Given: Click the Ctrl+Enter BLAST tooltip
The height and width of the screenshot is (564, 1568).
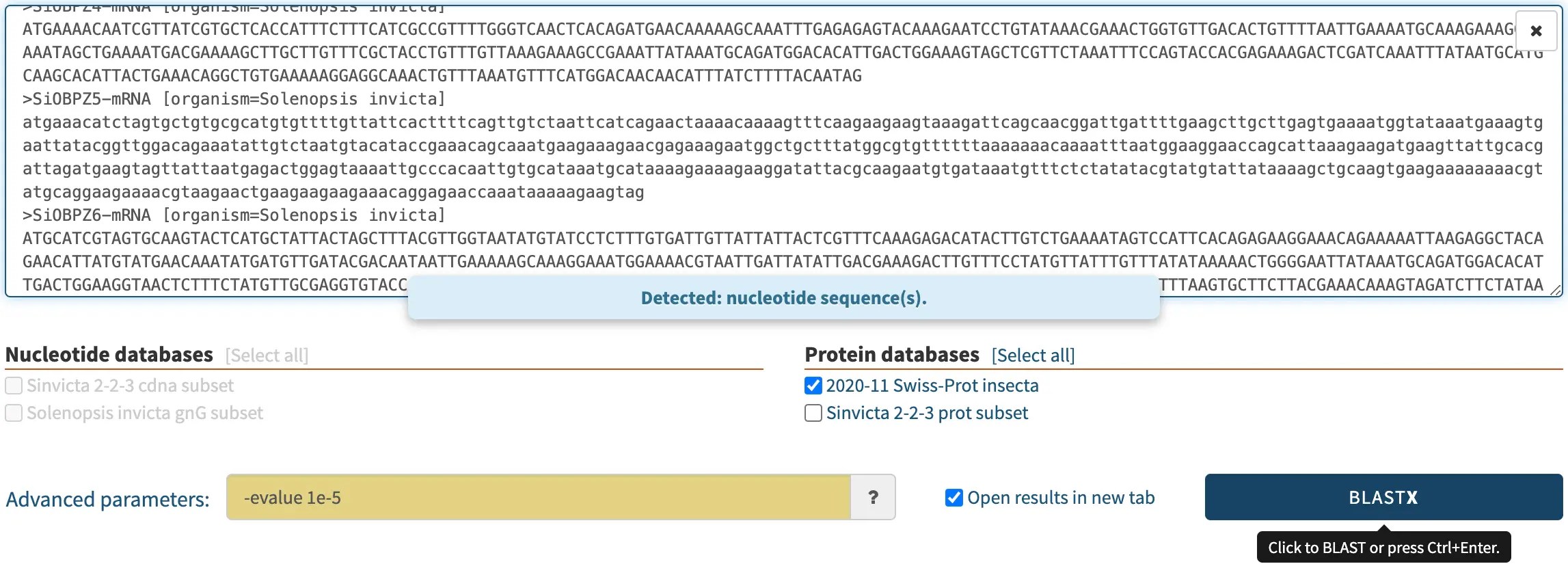Looking at the screenshot, I should click(1383, 548).
